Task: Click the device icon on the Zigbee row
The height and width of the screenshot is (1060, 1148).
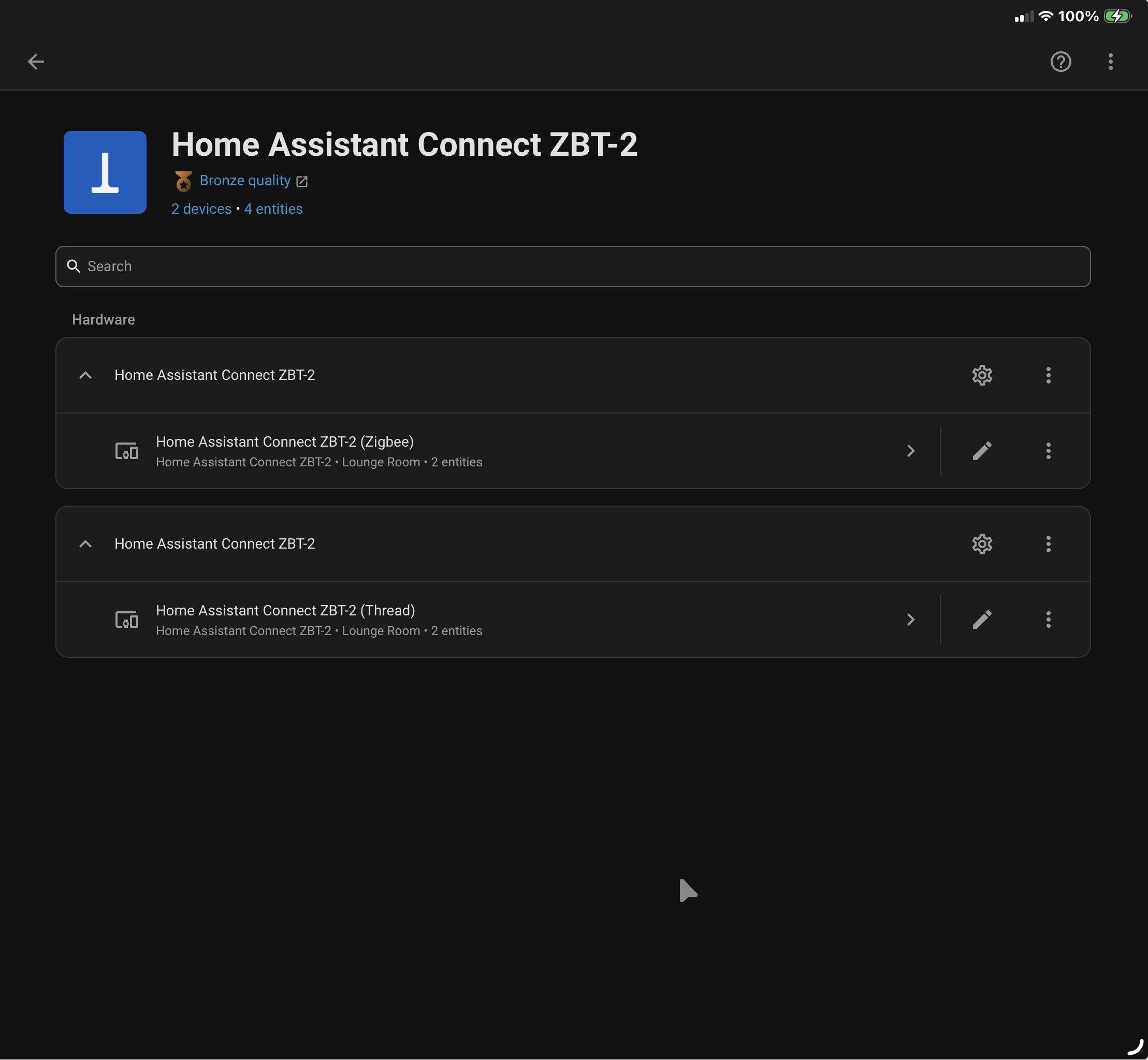Action: coord(127,451)
